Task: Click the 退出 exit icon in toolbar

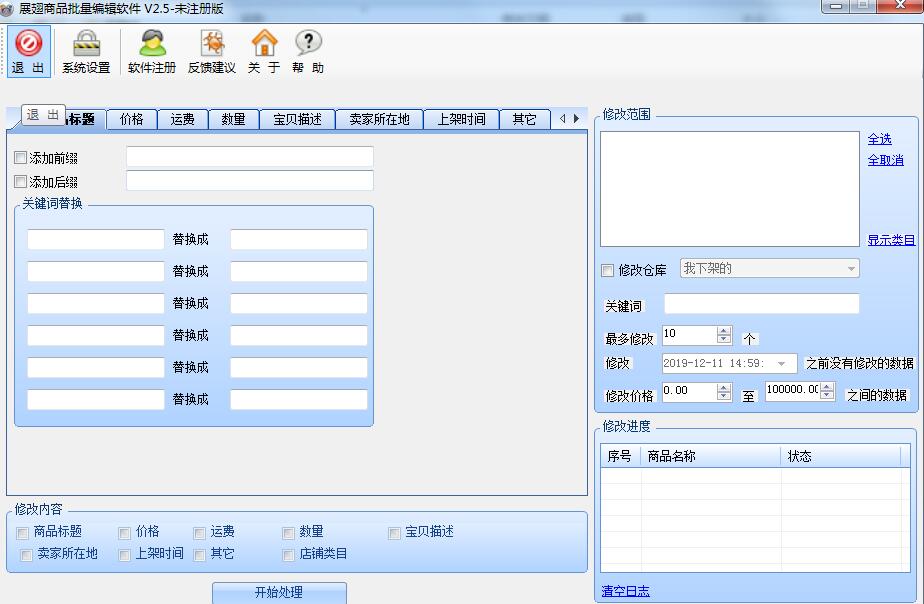Action: point(27,50)
